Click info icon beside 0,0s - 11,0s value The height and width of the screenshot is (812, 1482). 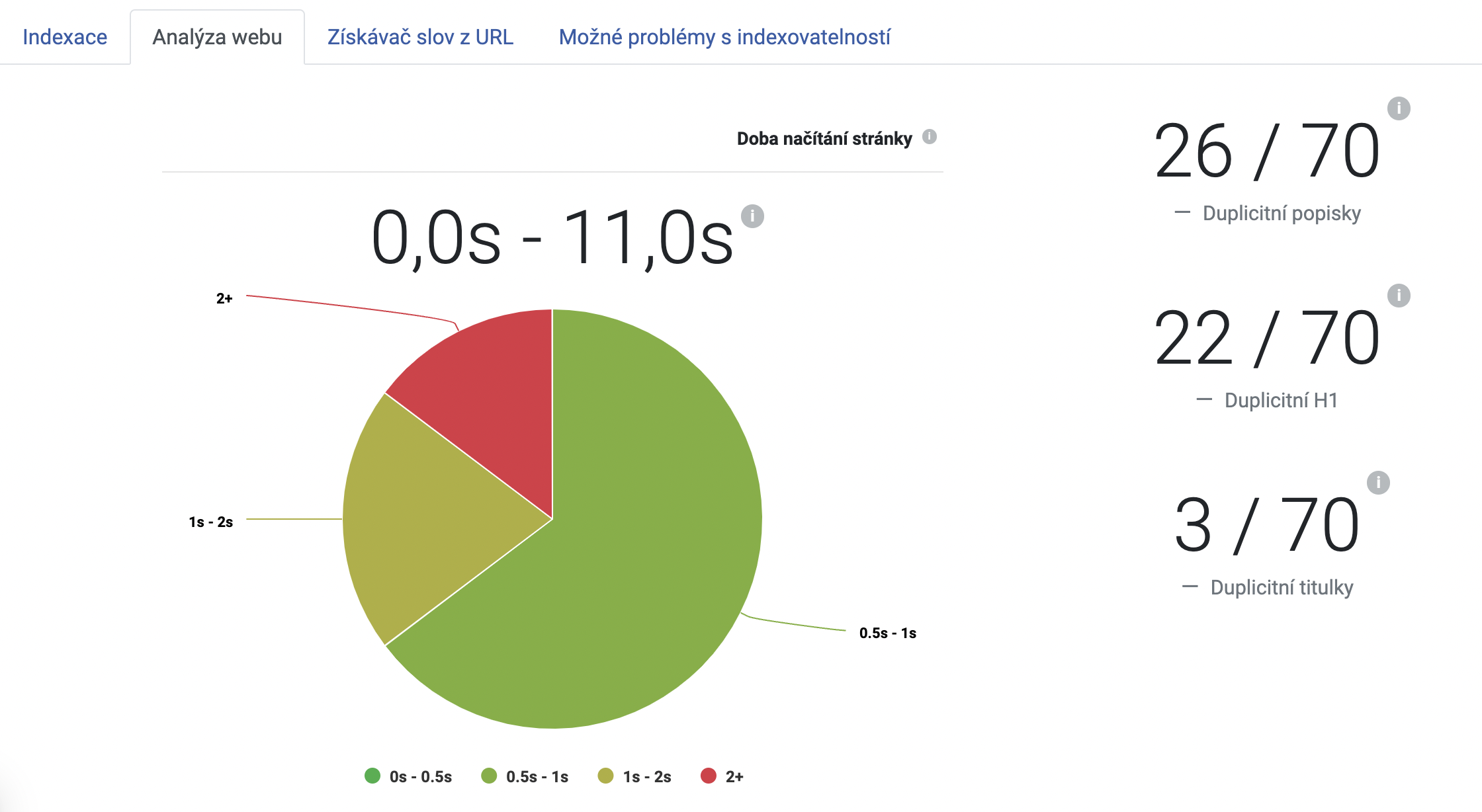tap(752, 216)
